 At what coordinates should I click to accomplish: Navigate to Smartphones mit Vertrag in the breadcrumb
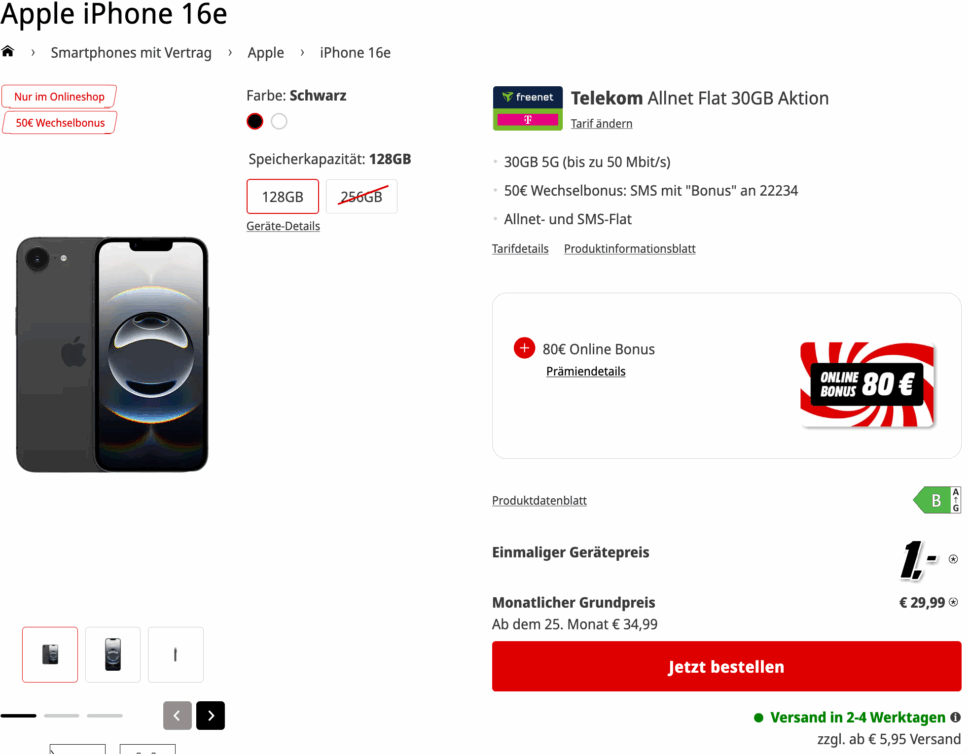(x=131, y=51)
